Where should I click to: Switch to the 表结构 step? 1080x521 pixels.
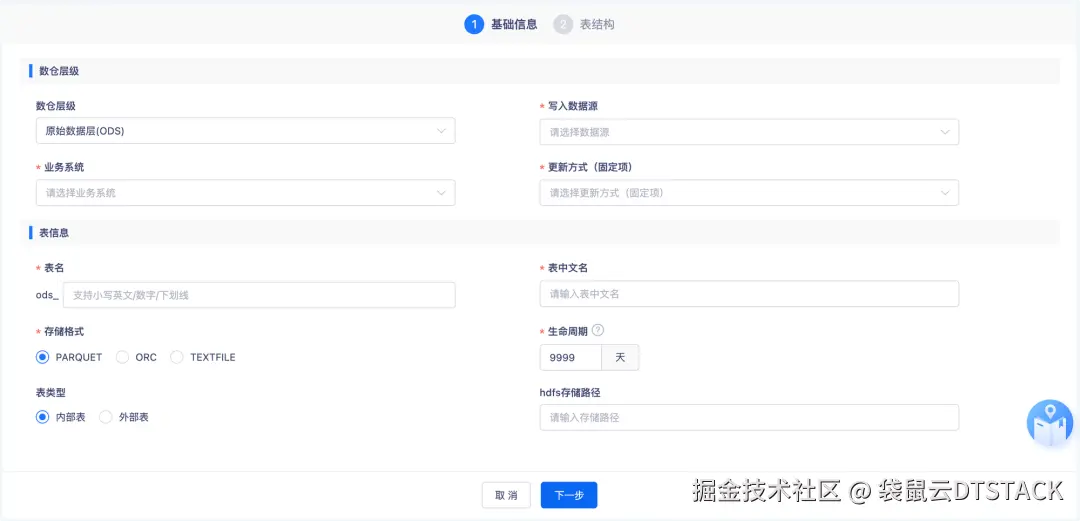597,25
